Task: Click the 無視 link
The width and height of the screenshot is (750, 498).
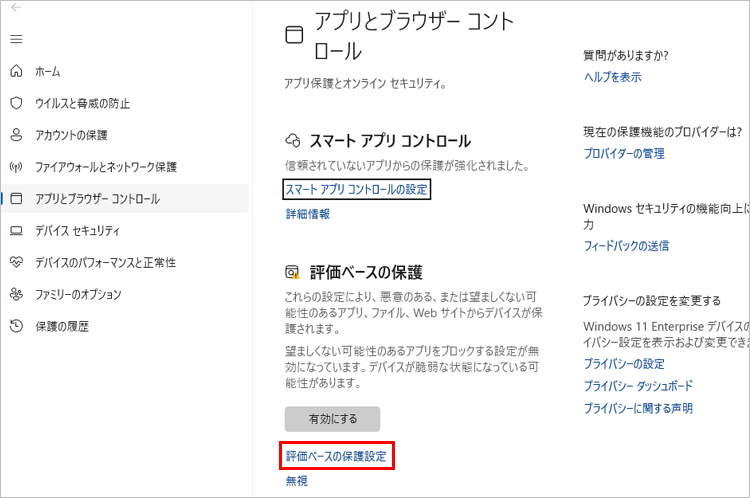Action: [297, 481]
